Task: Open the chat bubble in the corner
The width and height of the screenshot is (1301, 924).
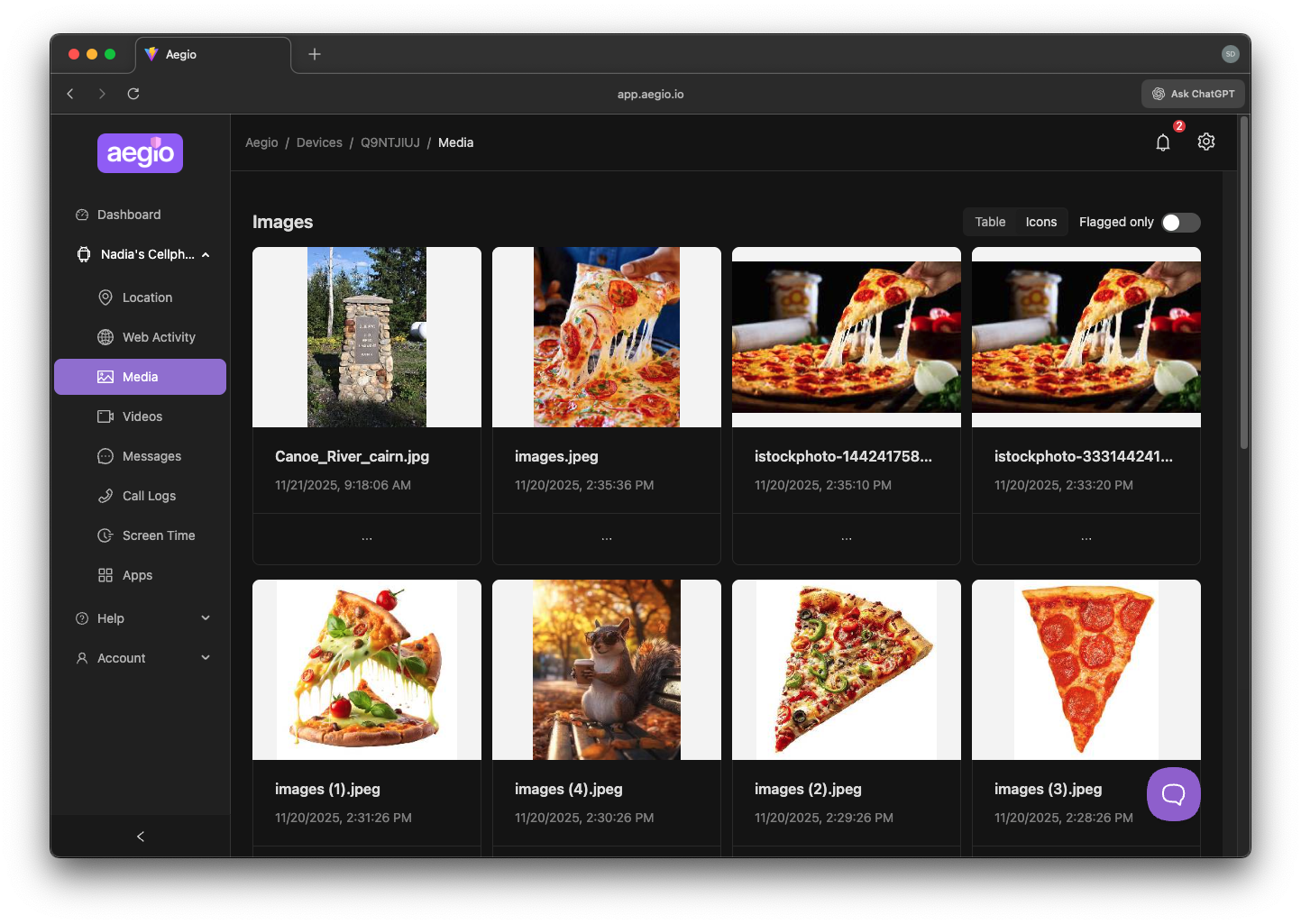Action: tap(1173, 794)
